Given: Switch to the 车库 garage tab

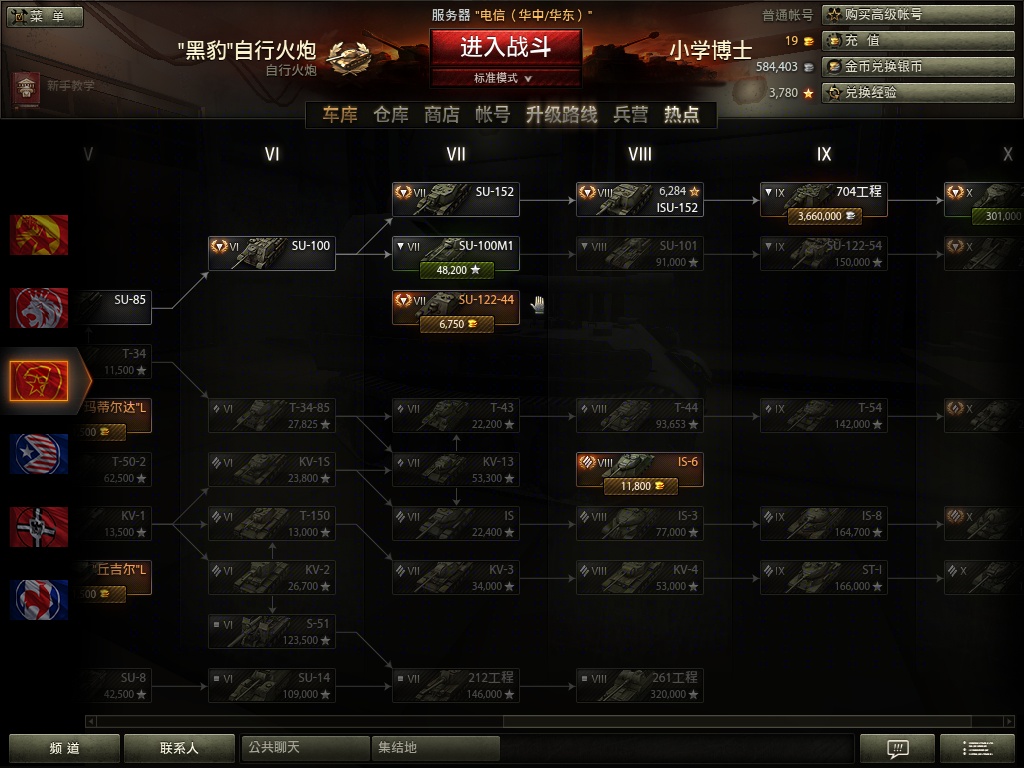Looking at the screenshot, I should pyautogui.click(x=340, y=115).
